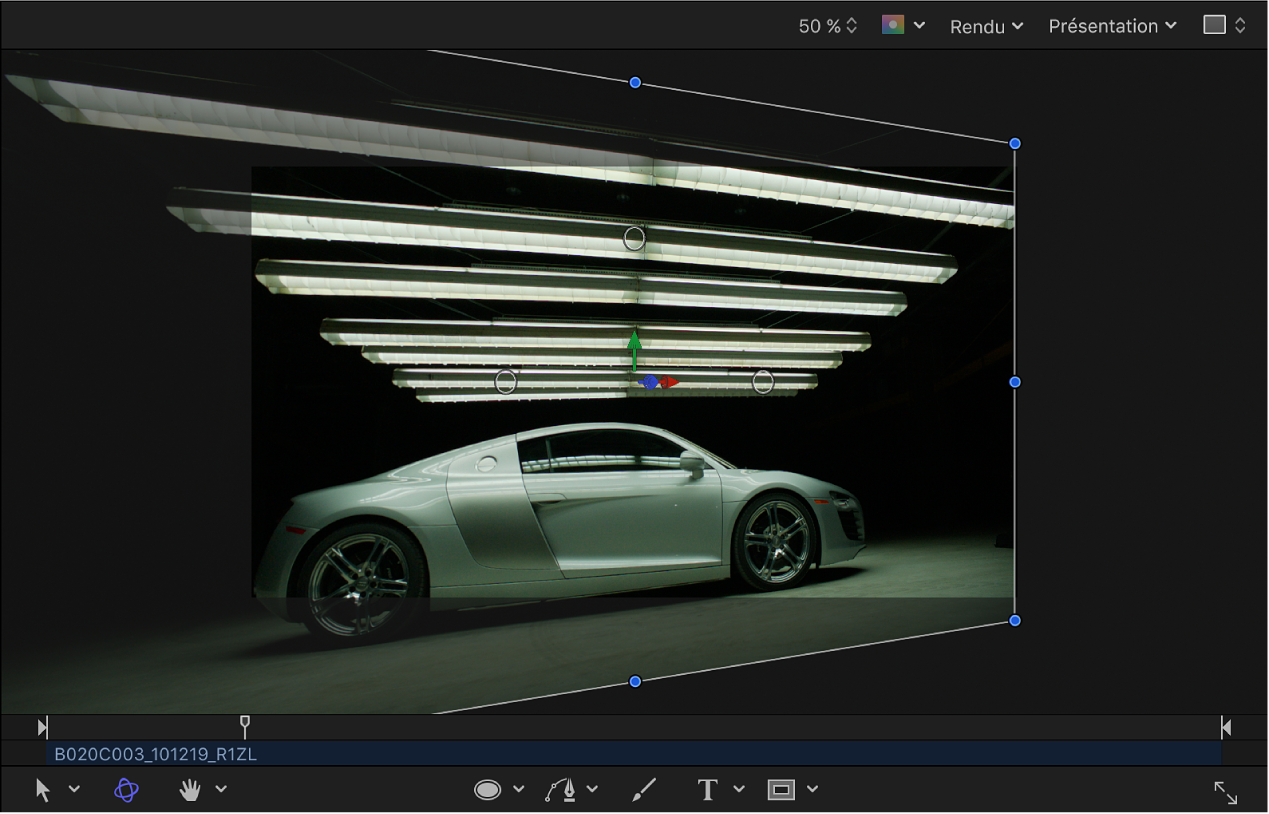
Task: Select the arrow Select/Transform tool
Action: coord(43,790)
